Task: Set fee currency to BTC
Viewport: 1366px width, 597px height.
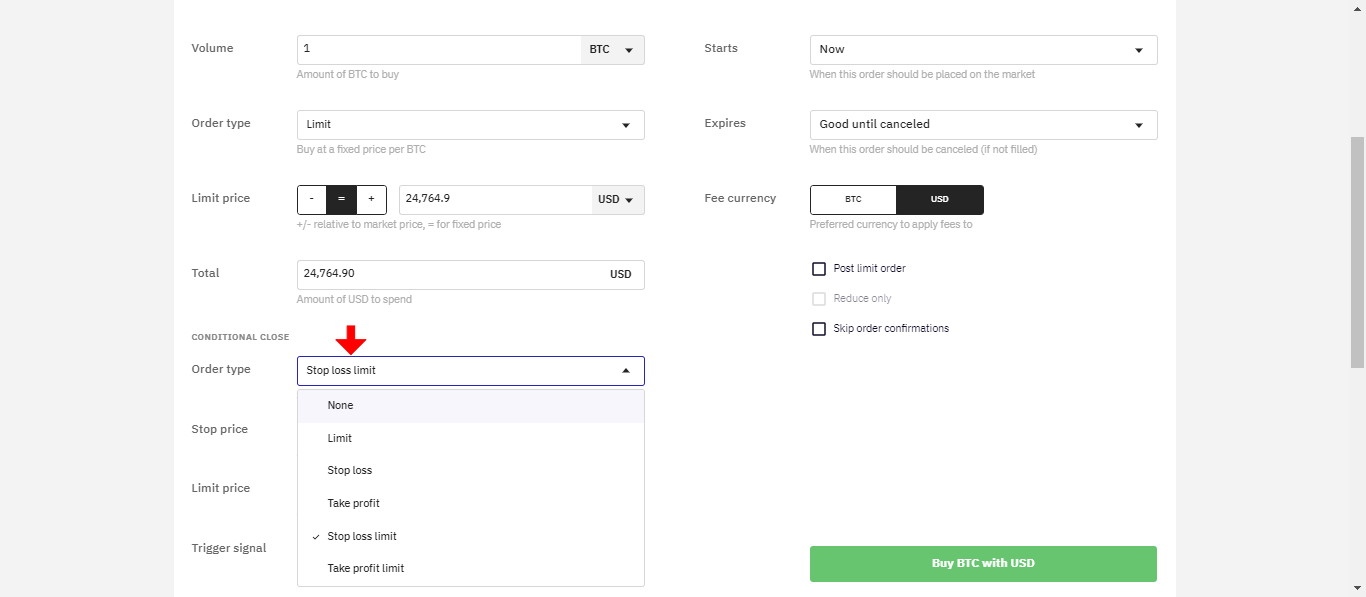Action: pos(853,200)
